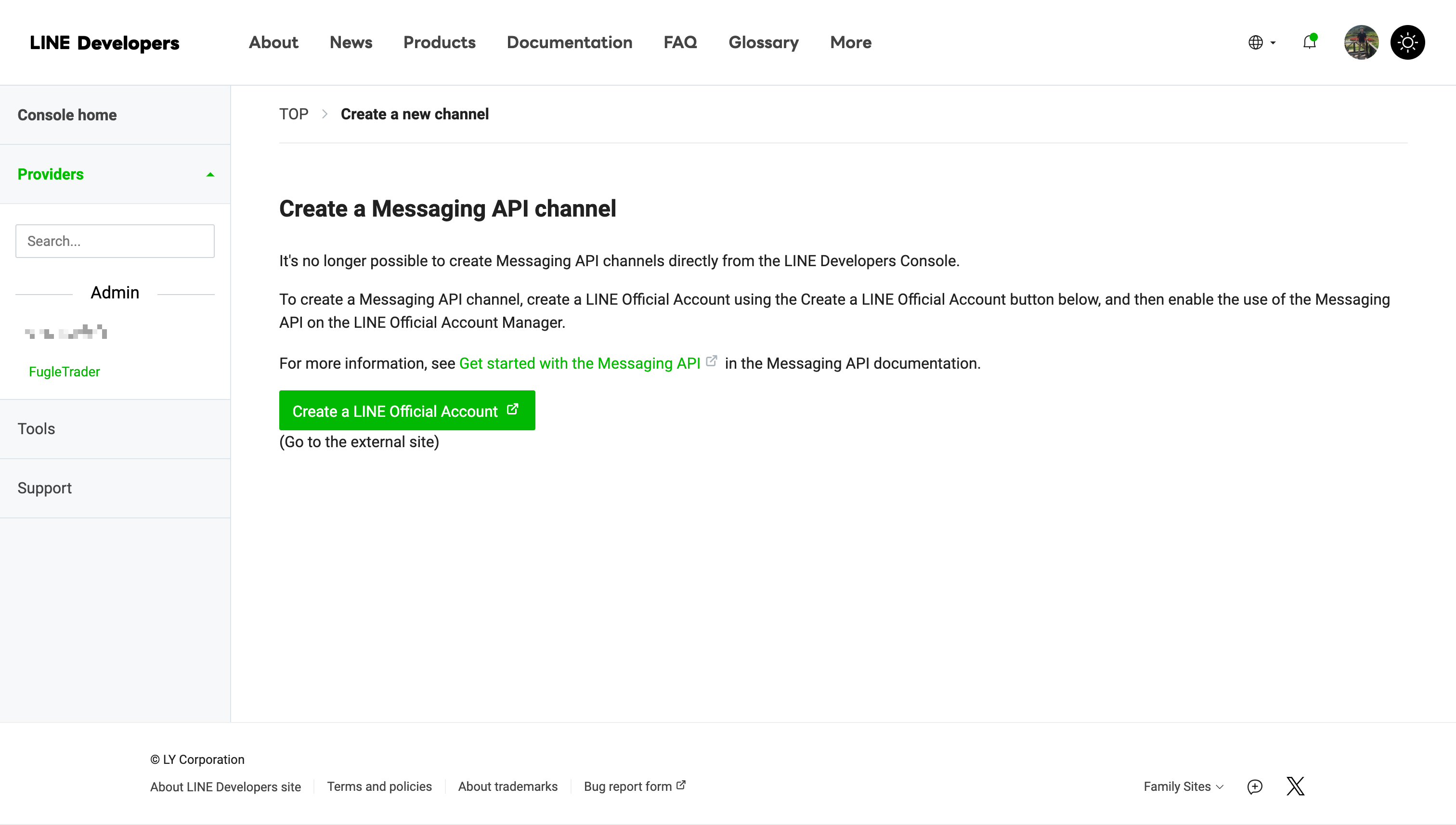Go to the FAQ page
Viewport: 1456px width, 825px height.
tap(680, 42)
